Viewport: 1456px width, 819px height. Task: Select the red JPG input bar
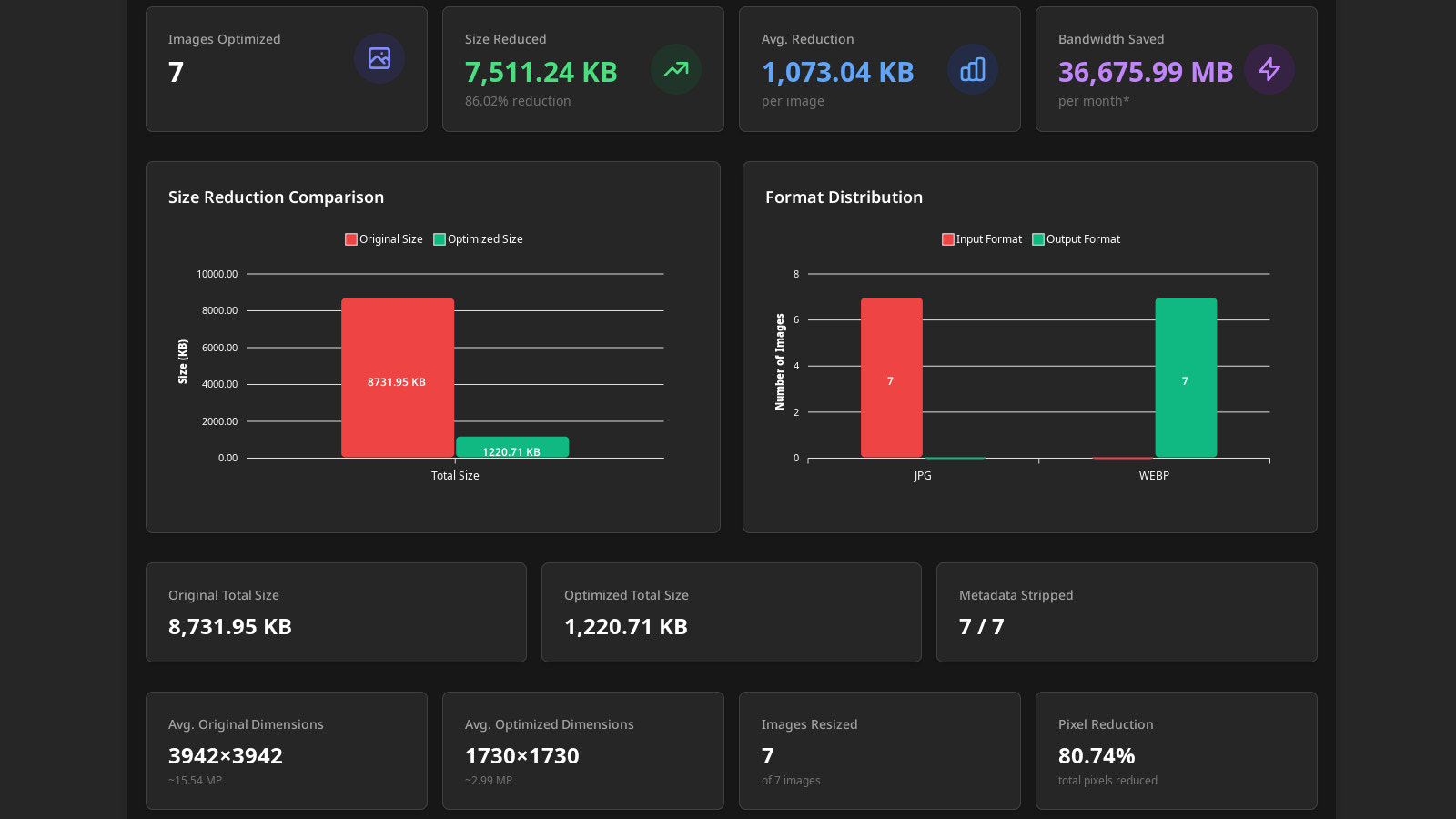pyautogui.click(x=892, y=378)
